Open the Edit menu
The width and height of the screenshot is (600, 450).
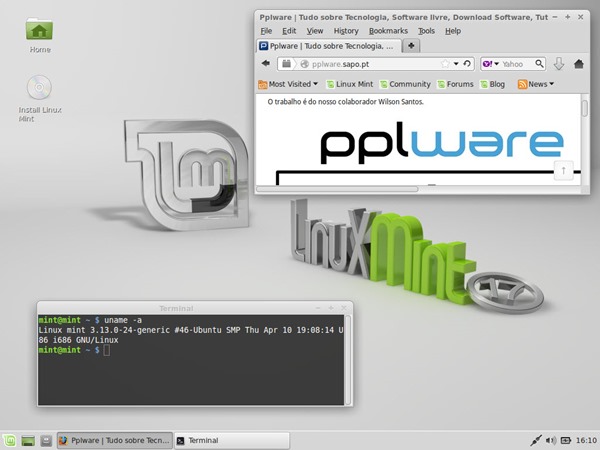click(289, 31)
